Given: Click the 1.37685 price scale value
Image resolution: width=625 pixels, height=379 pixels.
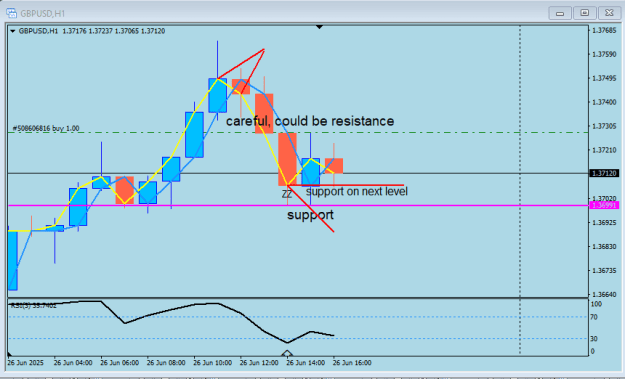Looking at the screenshot, I should [604, 30].
